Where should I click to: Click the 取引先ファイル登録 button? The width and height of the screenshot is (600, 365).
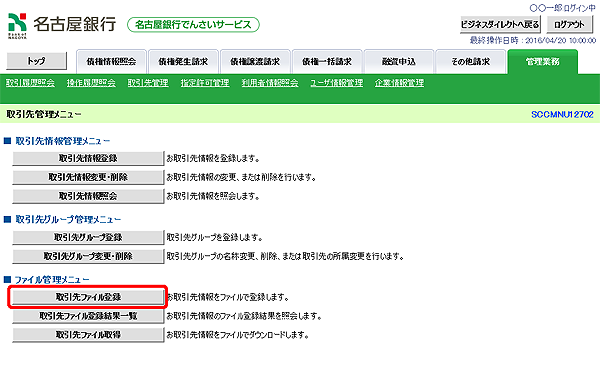coord(88,297)
